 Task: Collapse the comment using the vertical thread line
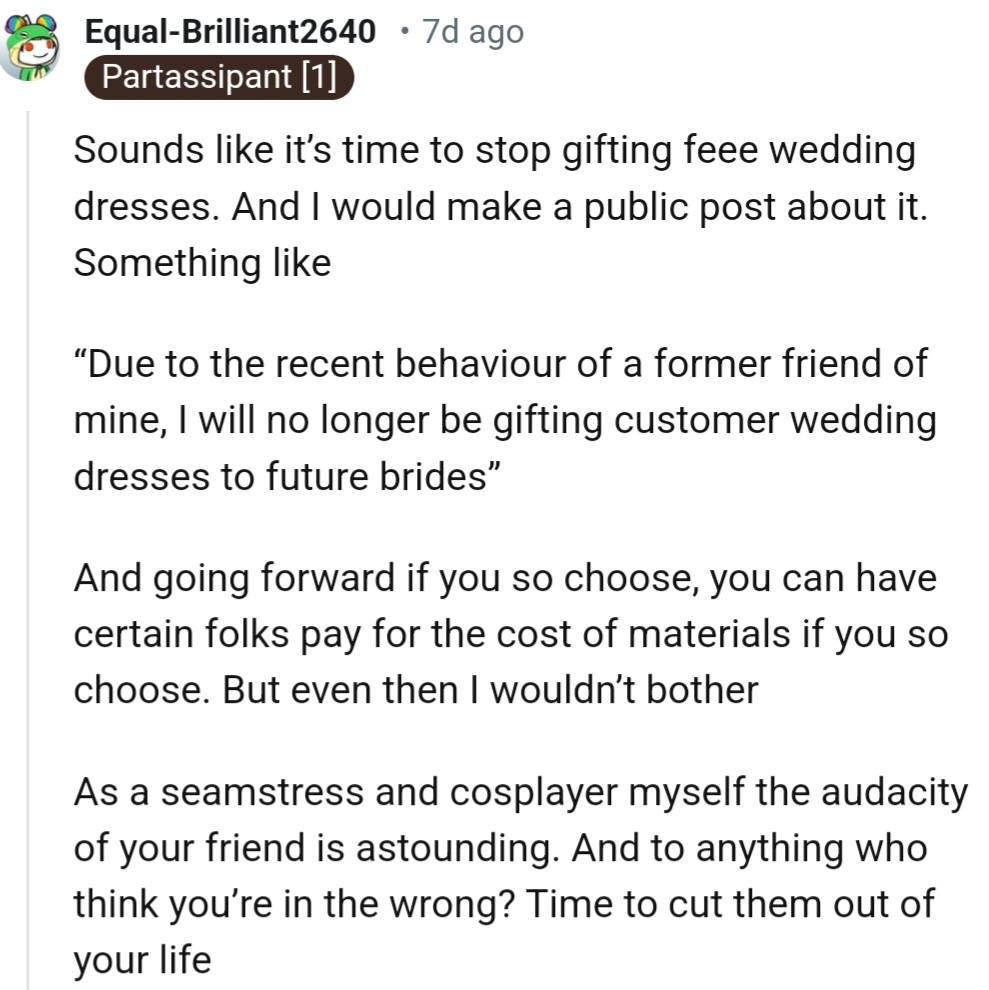29,550
